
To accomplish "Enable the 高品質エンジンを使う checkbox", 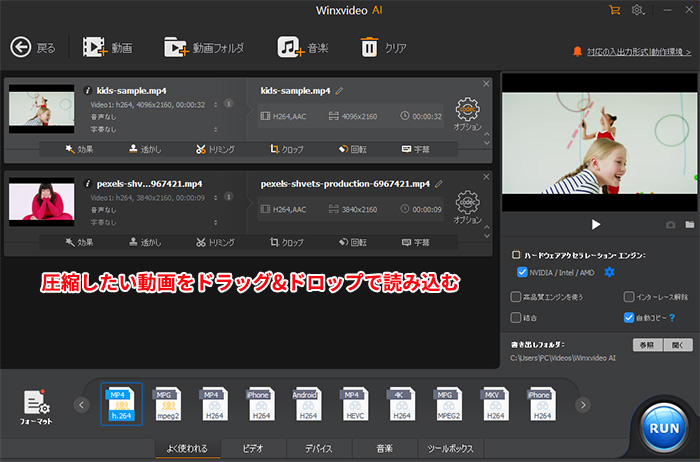I will [x=515, y=297].
